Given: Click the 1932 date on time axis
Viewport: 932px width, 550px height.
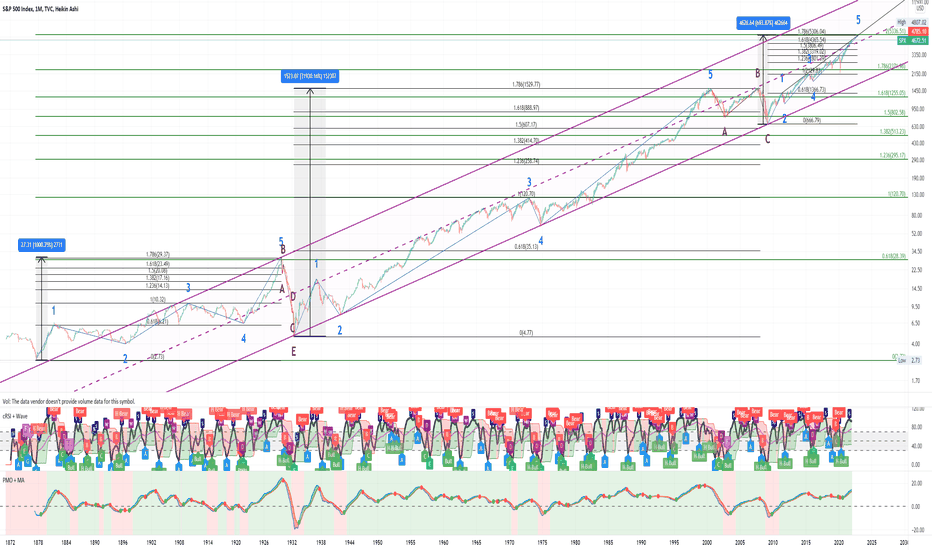Looking at the screenshot, I should click(292, 543).
